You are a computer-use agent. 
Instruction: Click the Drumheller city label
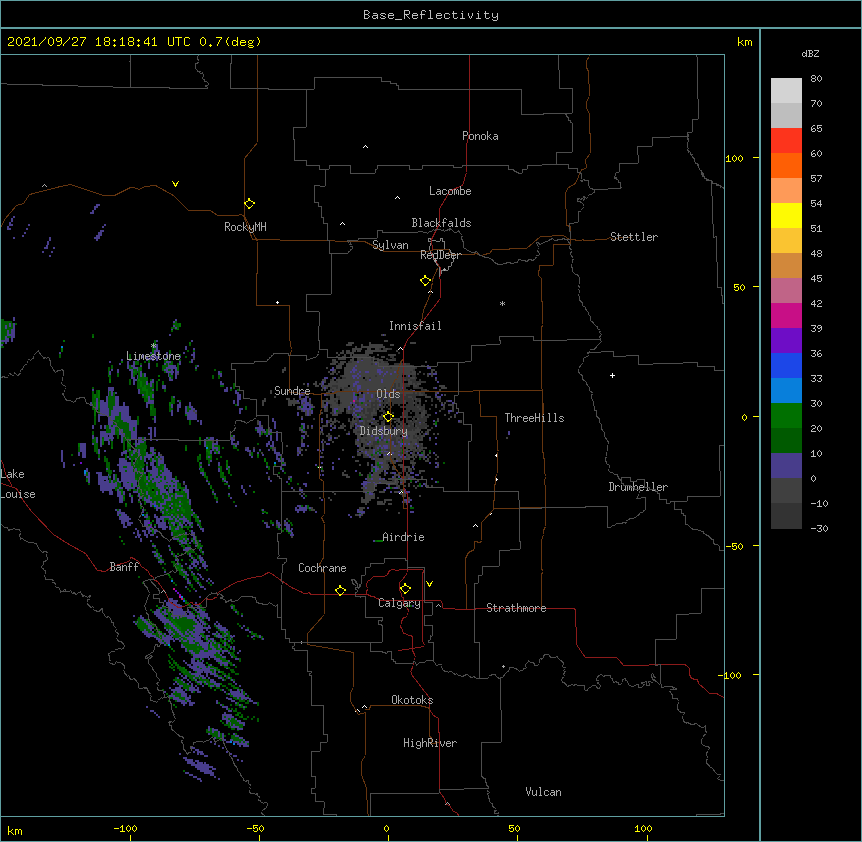[x=638, y=487]
